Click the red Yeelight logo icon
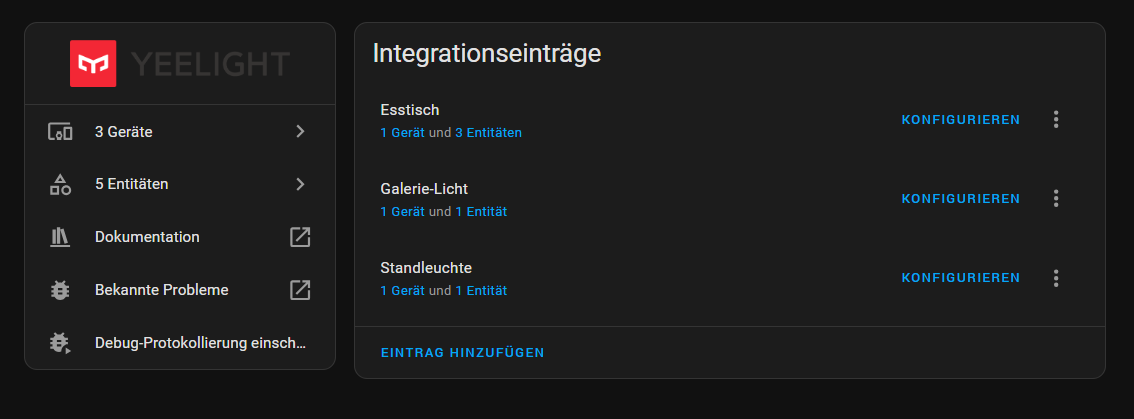This screenshot has width=1134, height=419. 93,64
